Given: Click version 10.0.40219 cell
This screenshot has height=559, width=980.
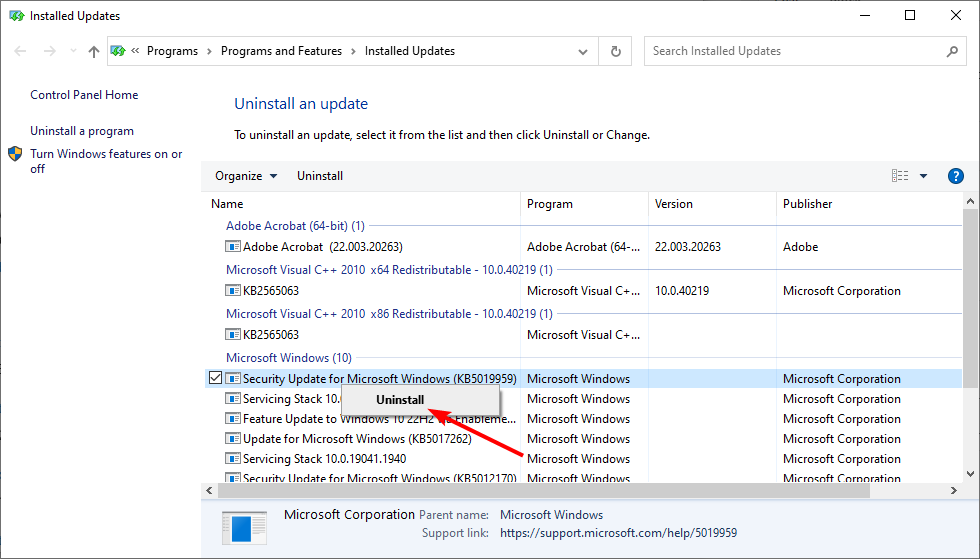Looking at the screenshot, I should click(x=682, y=291).
